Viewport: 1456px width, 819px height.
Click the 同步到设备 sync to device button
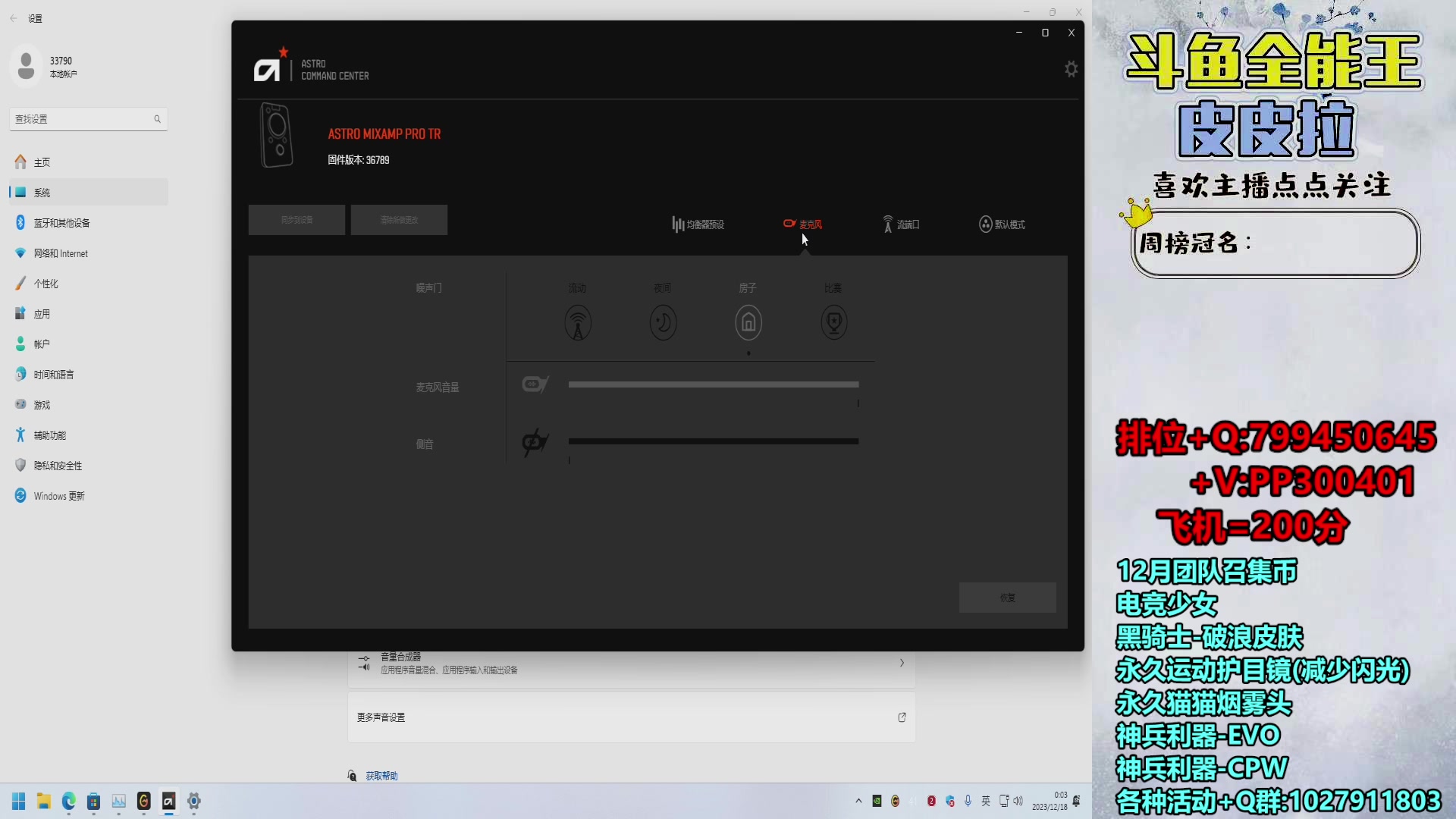coord(297,220)
